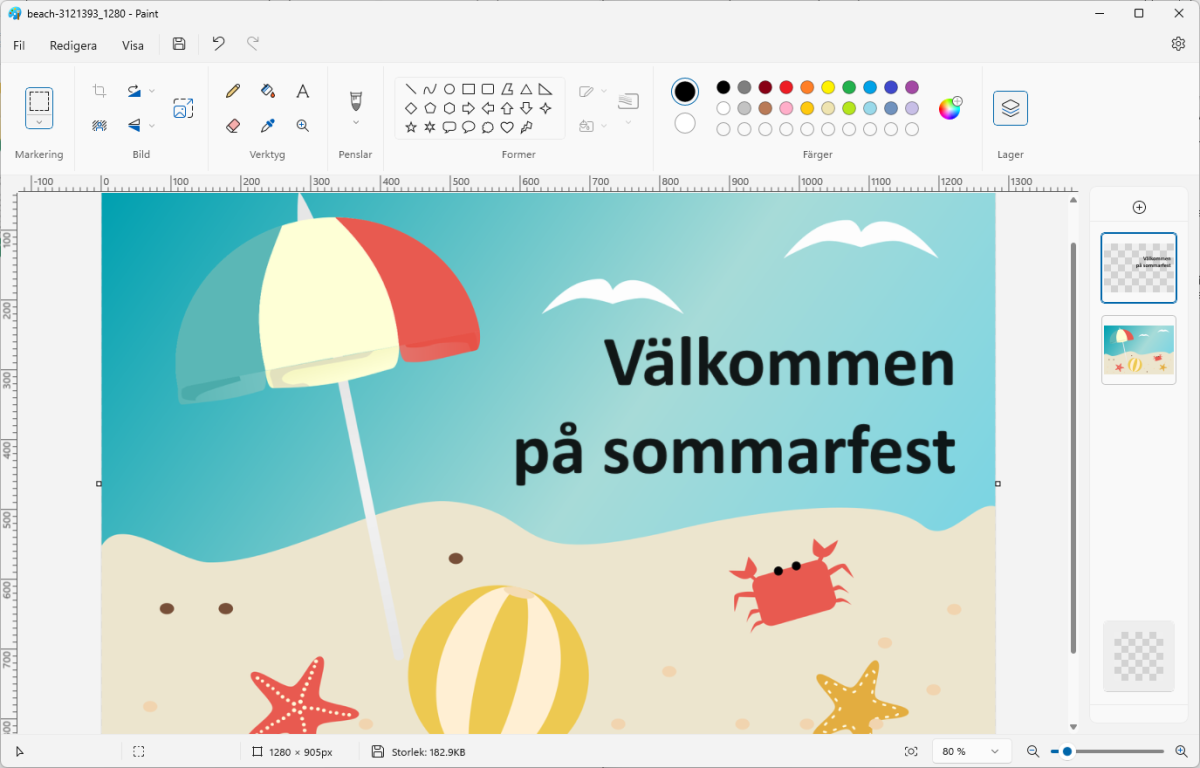Screen dimensions: 1200x768
Task: Open the zoom percentage dropdown showing 80 %
Action: [969, 751]
